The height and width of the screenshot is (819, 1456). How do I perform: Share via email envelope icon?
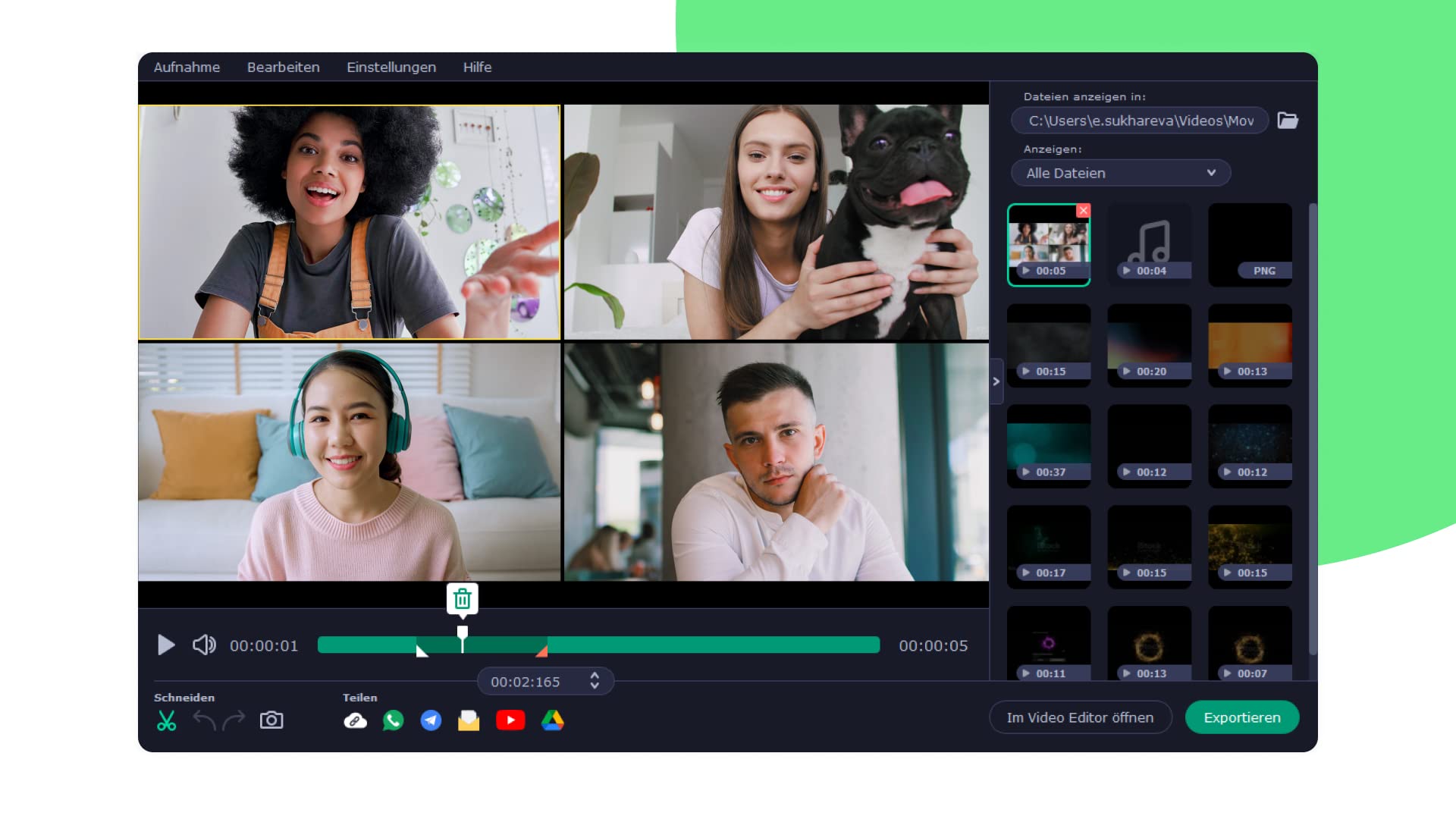469,720
